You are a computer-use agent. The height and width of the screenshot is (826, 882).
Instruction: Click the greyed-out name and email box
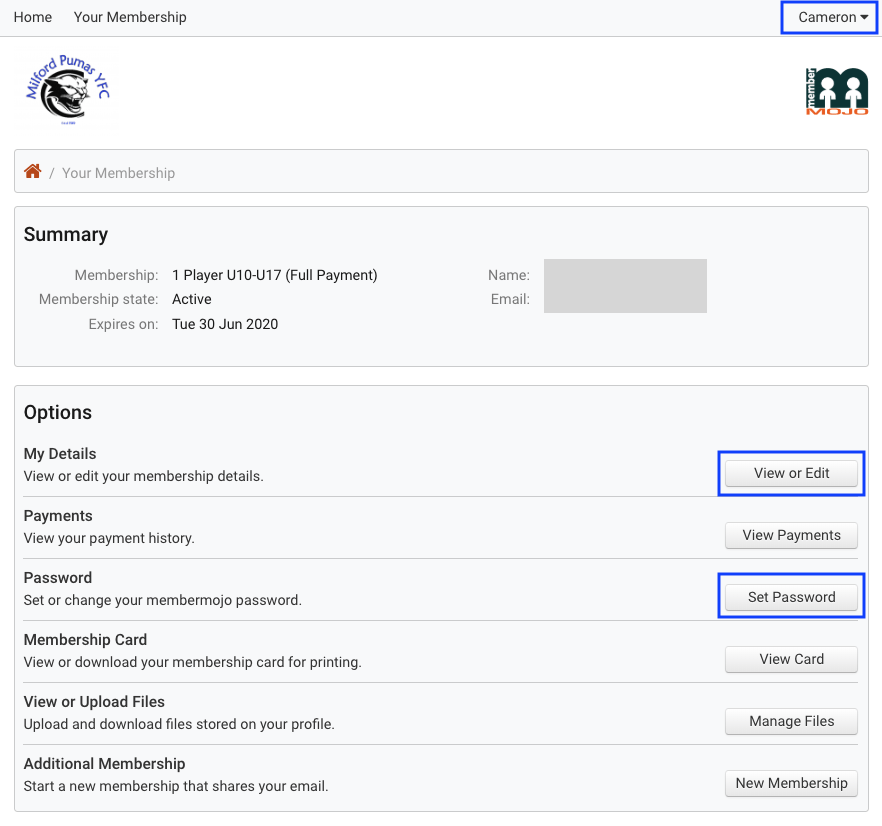pos(625,286)
